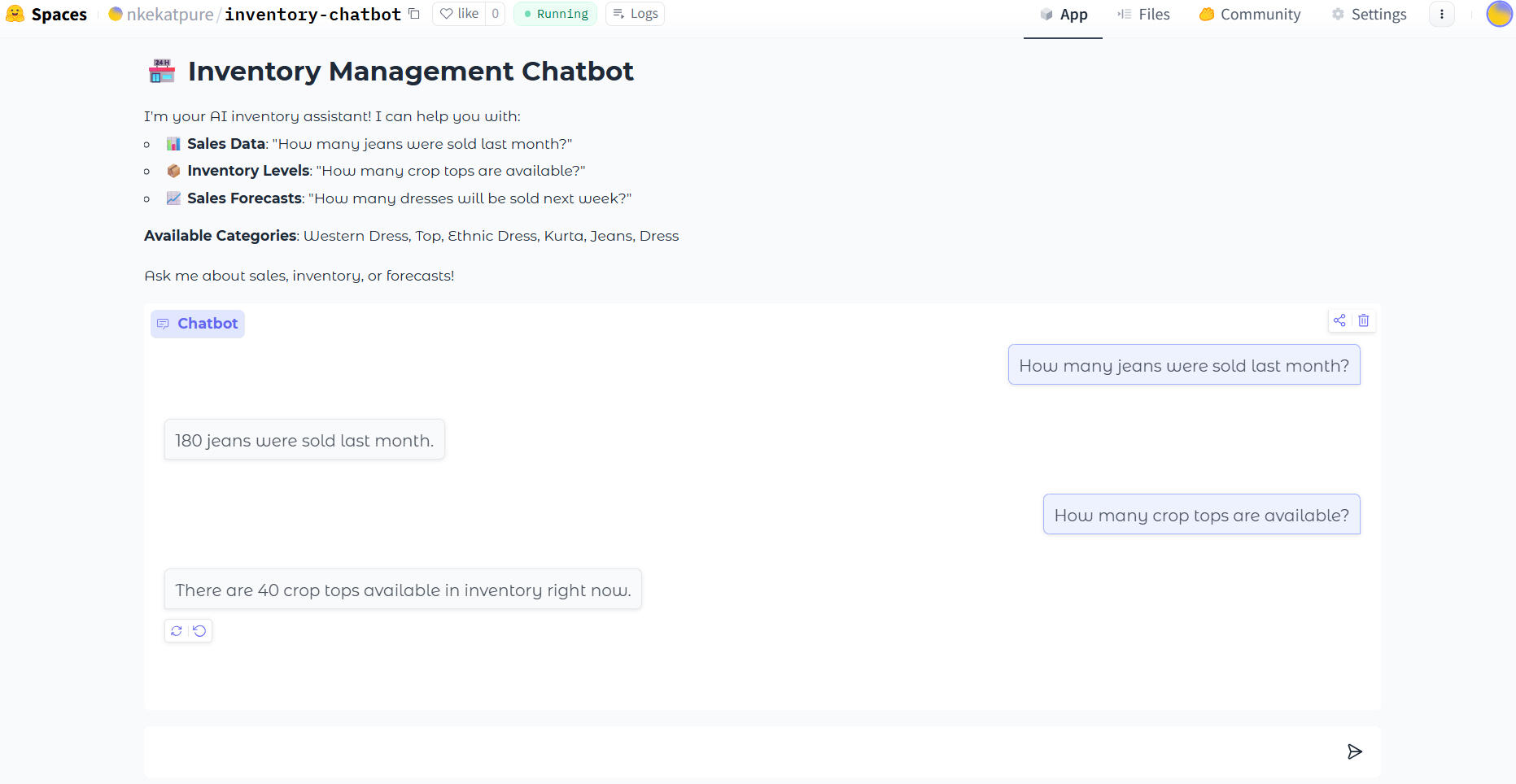Click the retry response icon

pos(177,631)
